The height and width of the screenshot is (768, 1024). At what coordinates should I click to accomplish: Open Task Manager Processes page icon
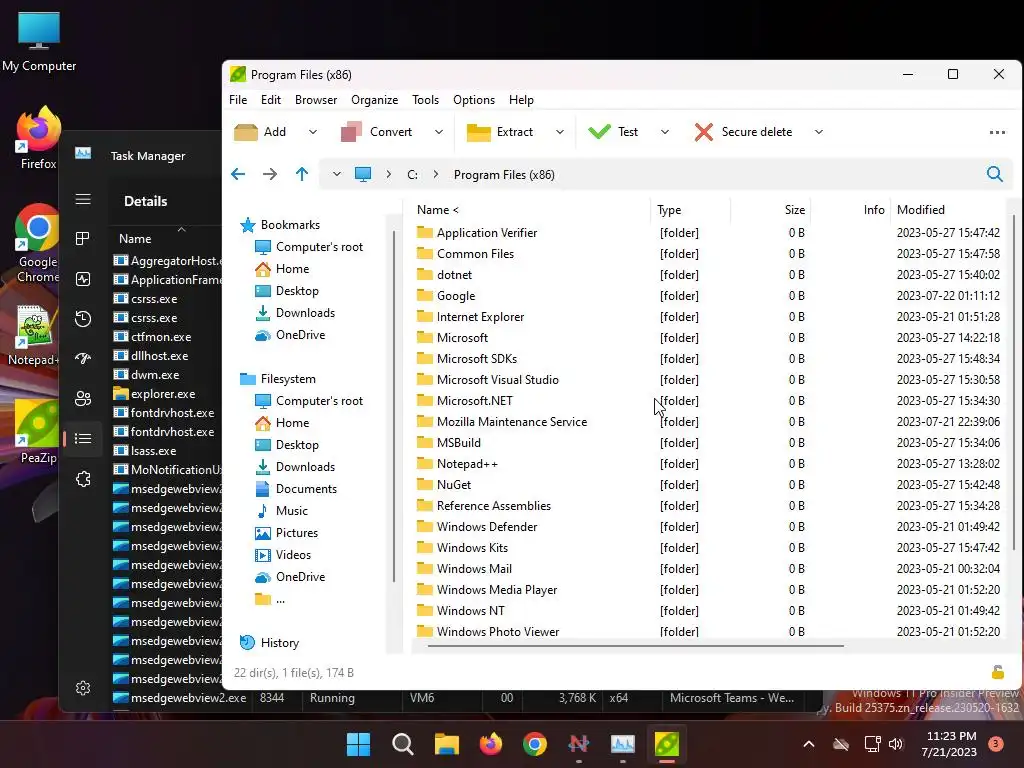(83, 239)
